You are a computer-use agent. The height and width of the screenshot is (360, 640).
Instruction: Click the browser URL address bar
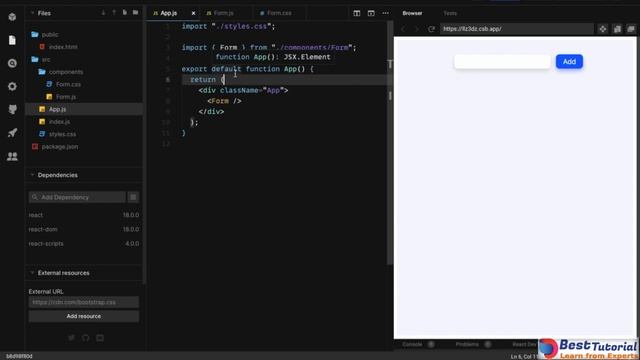516,29
